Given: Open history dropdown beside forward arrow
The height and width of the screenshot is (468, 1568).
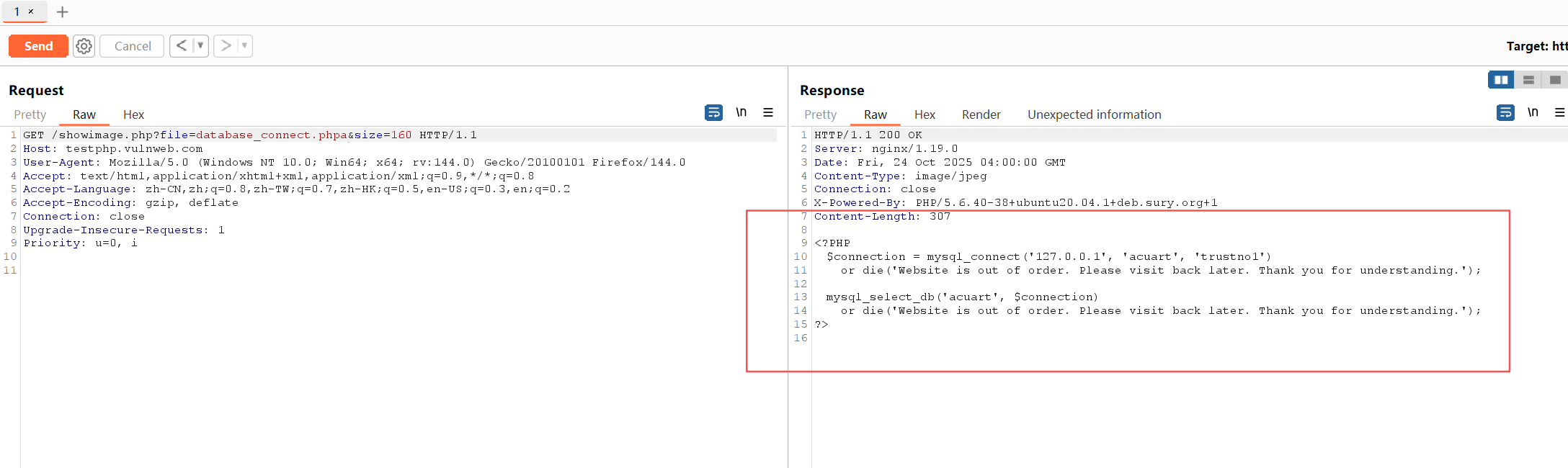Looking at the screenshot, I should [244, 45].
